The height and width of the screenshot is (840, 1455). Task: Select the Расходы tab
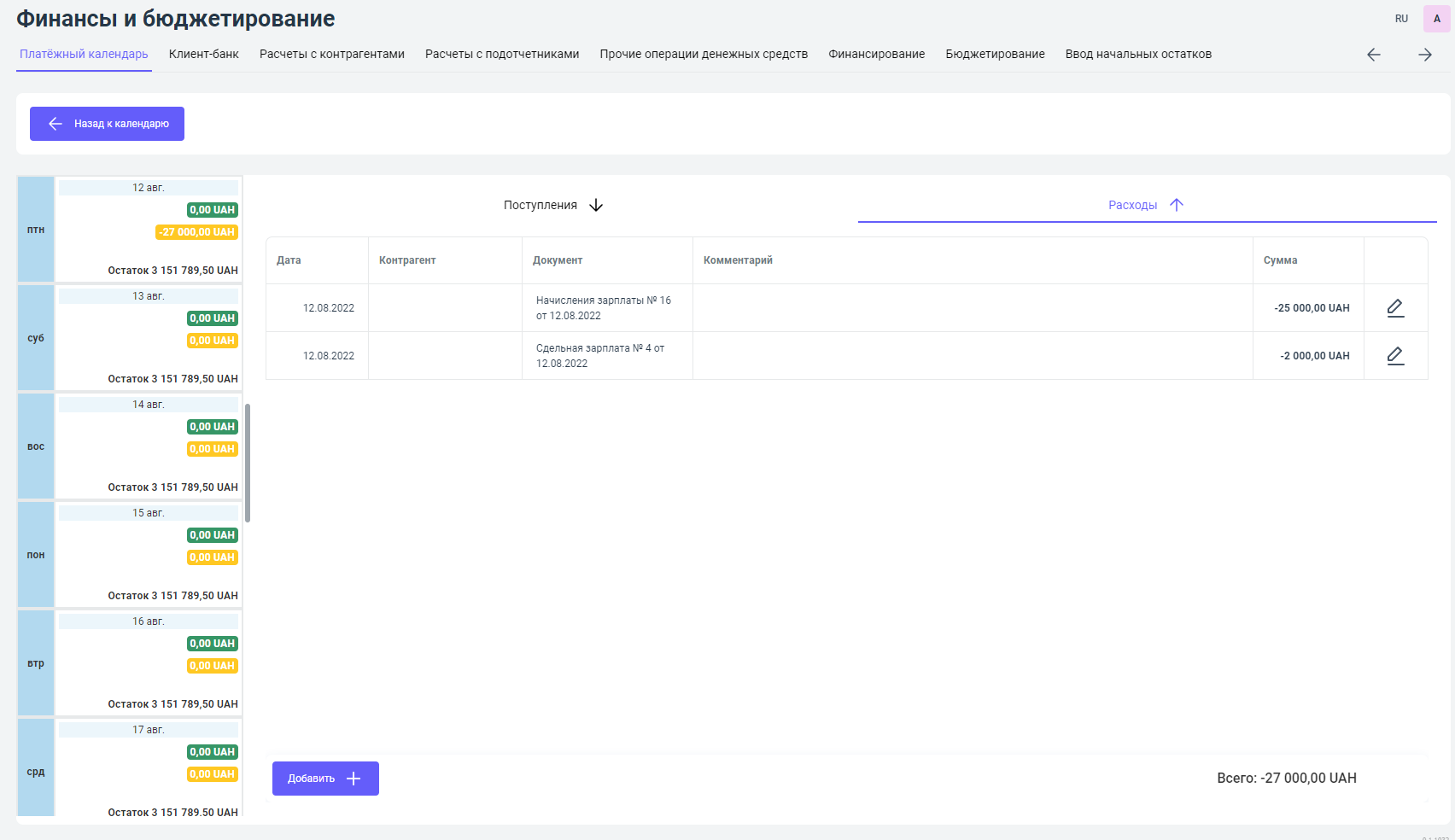1146,205
